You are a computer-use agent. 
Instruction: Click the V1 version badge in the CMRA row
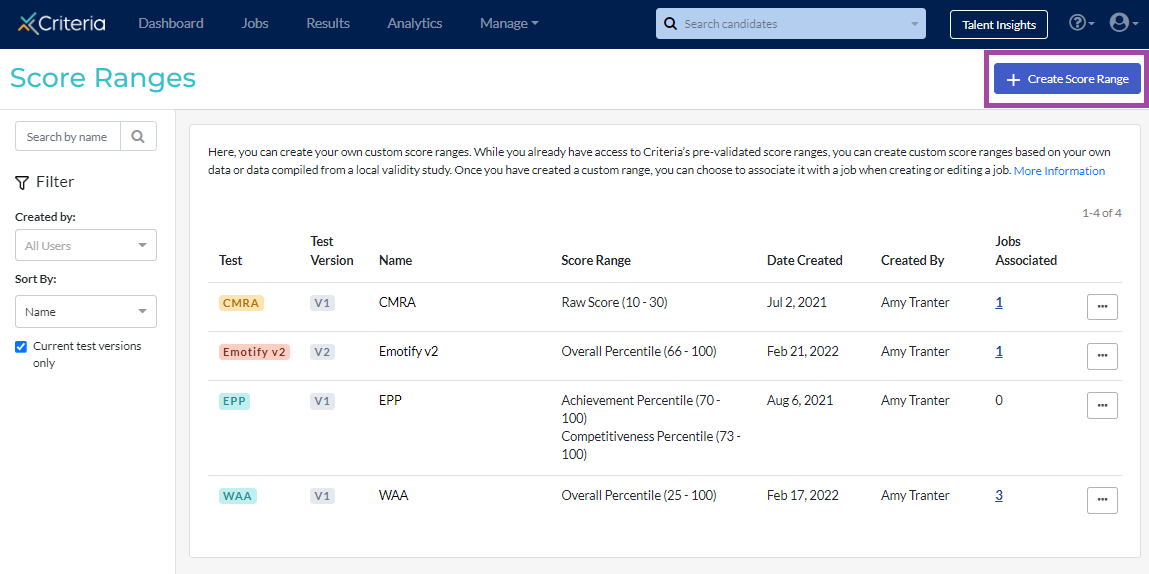[x=322, y=303]
